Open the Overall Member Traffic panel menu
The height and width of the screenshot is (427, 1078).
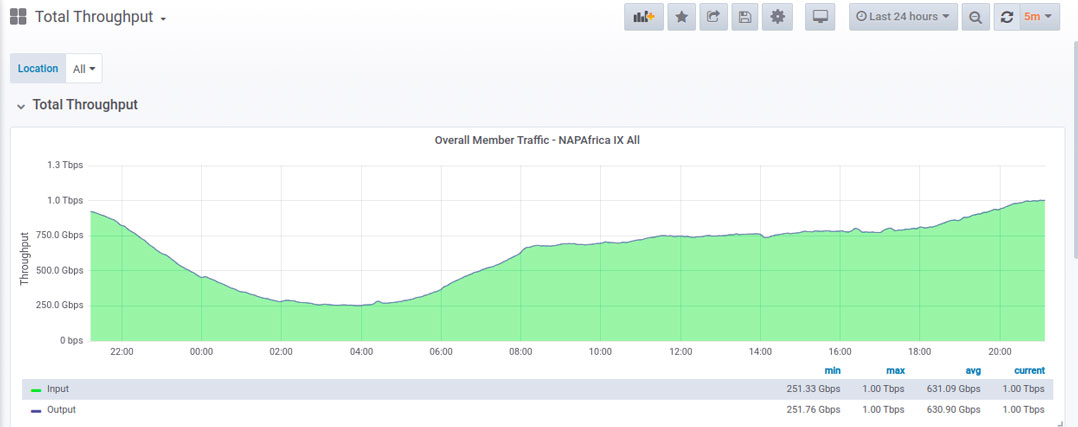pyautogui.click(x=537, y=140)
